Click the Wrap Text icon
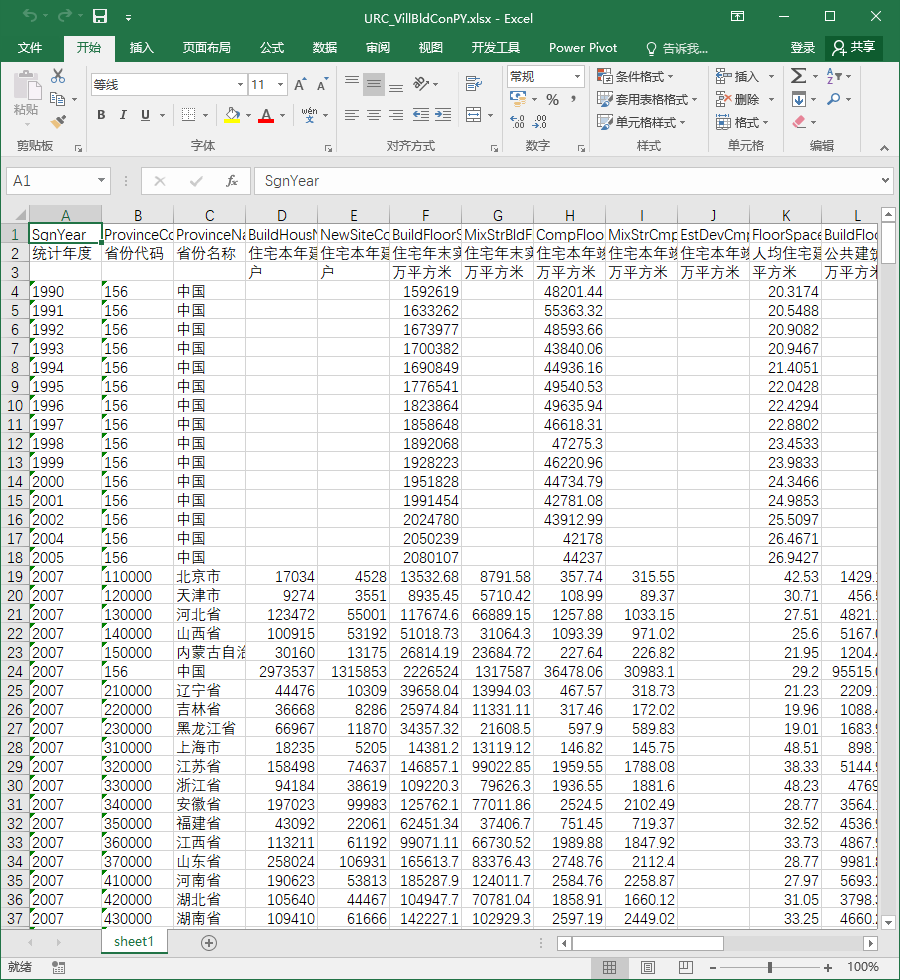The width and height of the screenshot is (900, 980). (474, 83)
